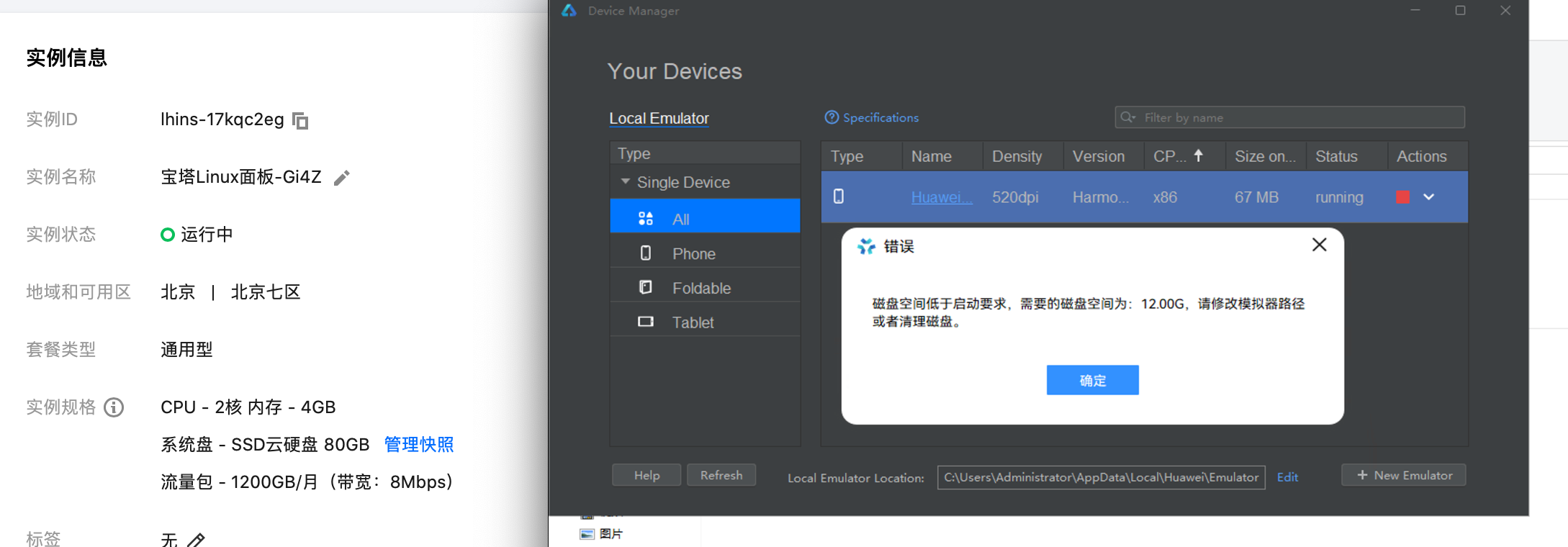The height and width of the screenshot is (547, 1568).
Task: Maximize the Device Manager window
Action: pos(1460,11)
